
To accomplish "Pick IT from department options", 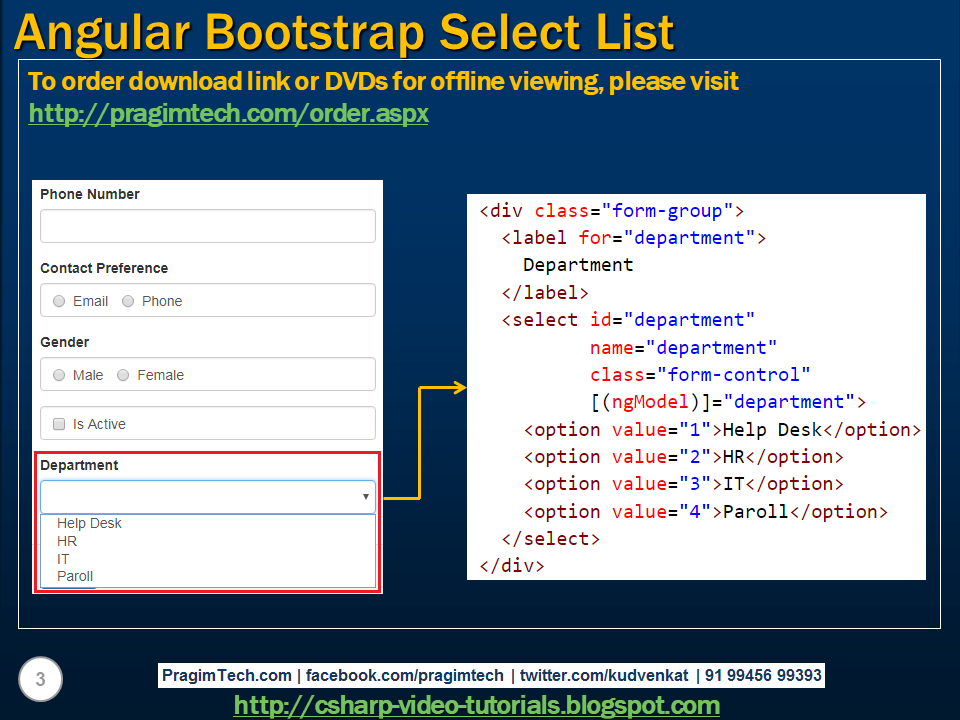I will point(62,559).
